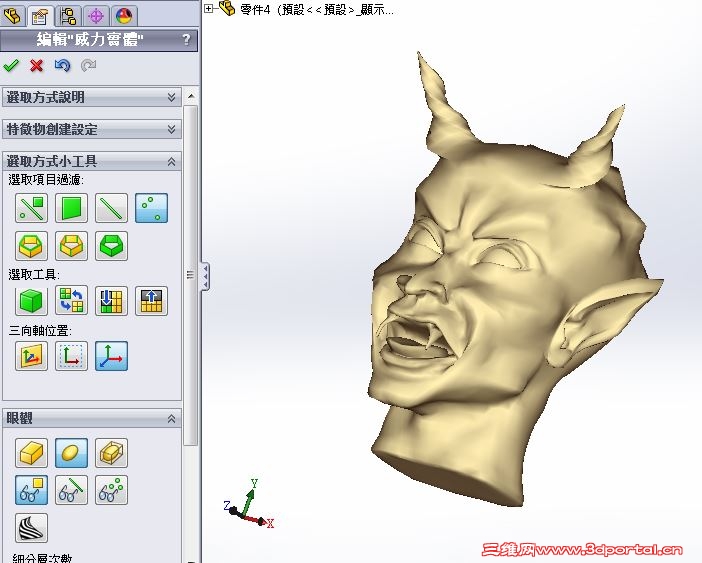This screenshot has height=563, width=702.
Task: Click the property panel vertical scrollbar thumb
Action: click(191, 275)
